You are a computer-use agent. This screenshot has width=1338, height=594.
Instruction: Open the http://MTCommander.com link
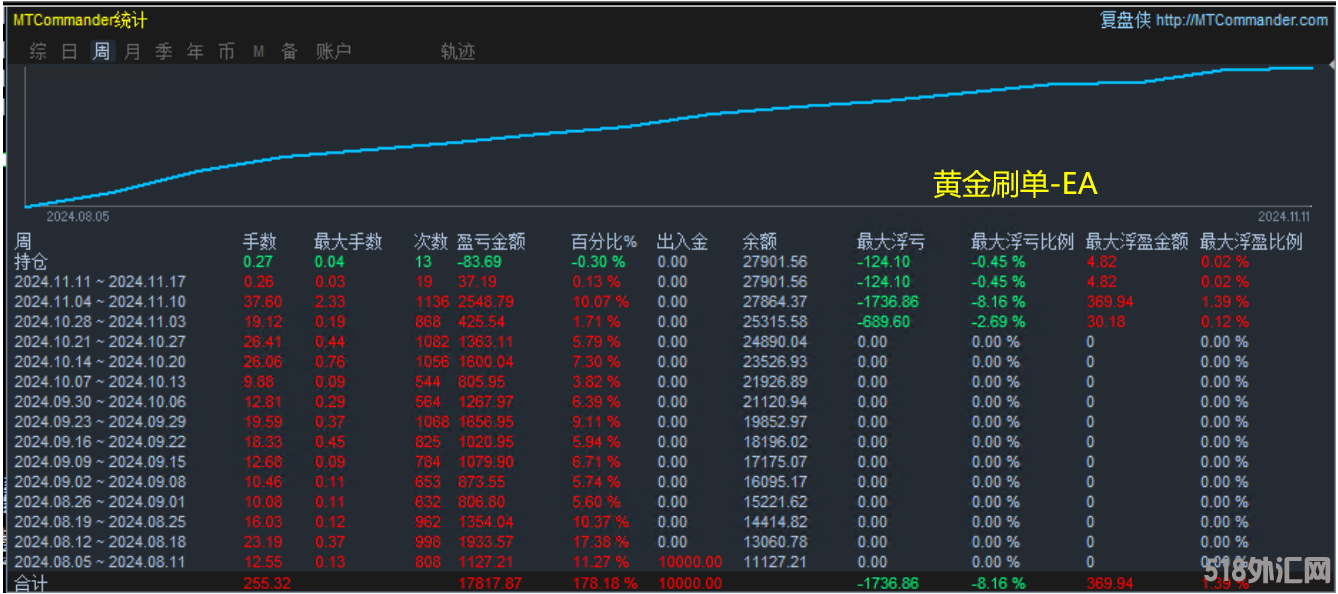tap(1242, 20)
